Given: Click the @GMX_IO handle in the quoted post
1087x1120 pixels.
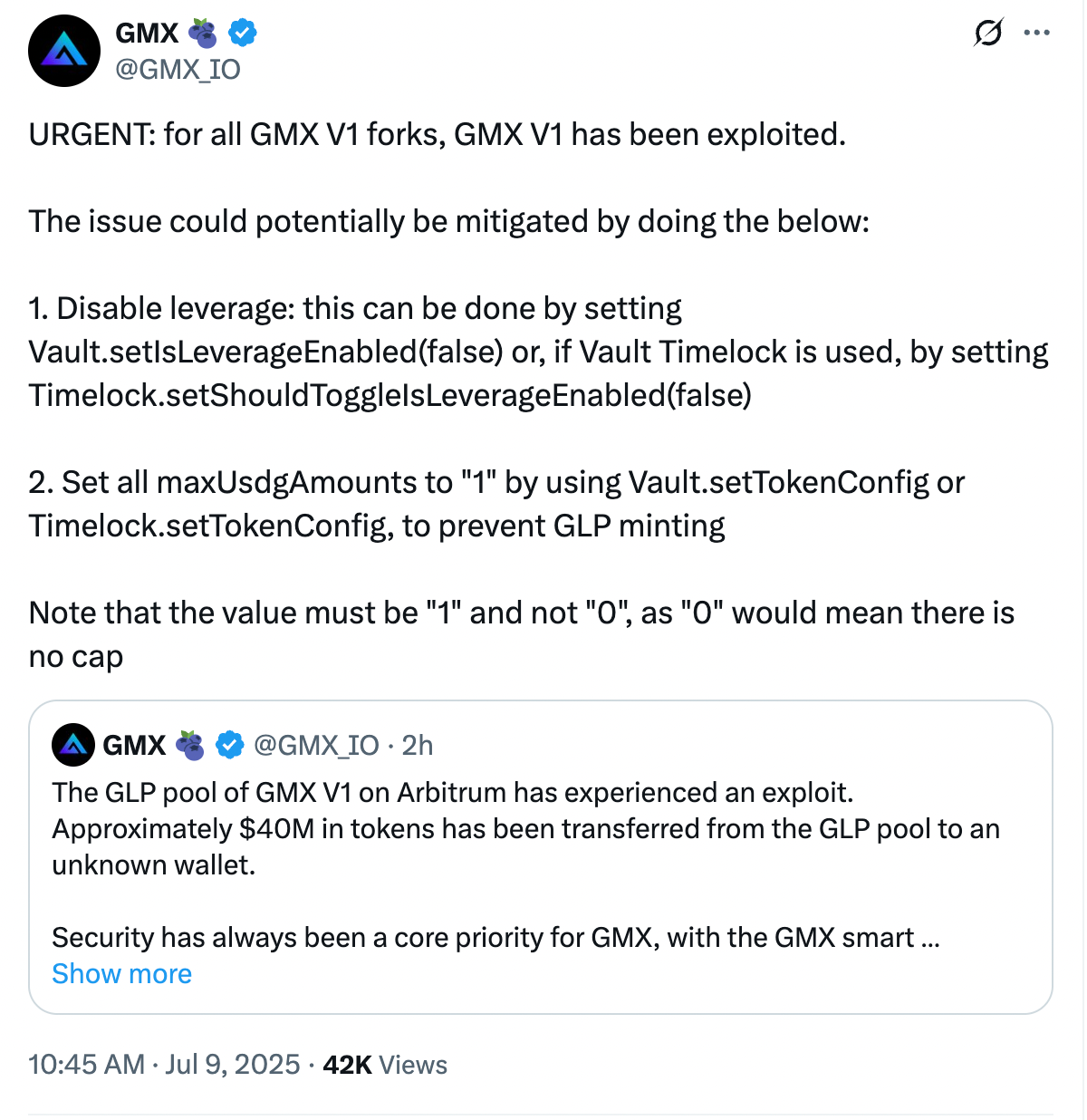Looking at the screenshot, I should 316,745.
